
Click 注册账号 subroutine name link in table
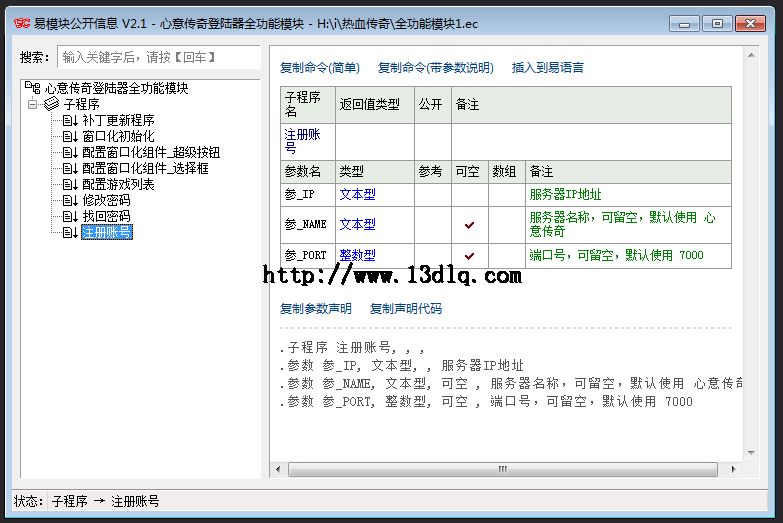[x=302, y=141]
